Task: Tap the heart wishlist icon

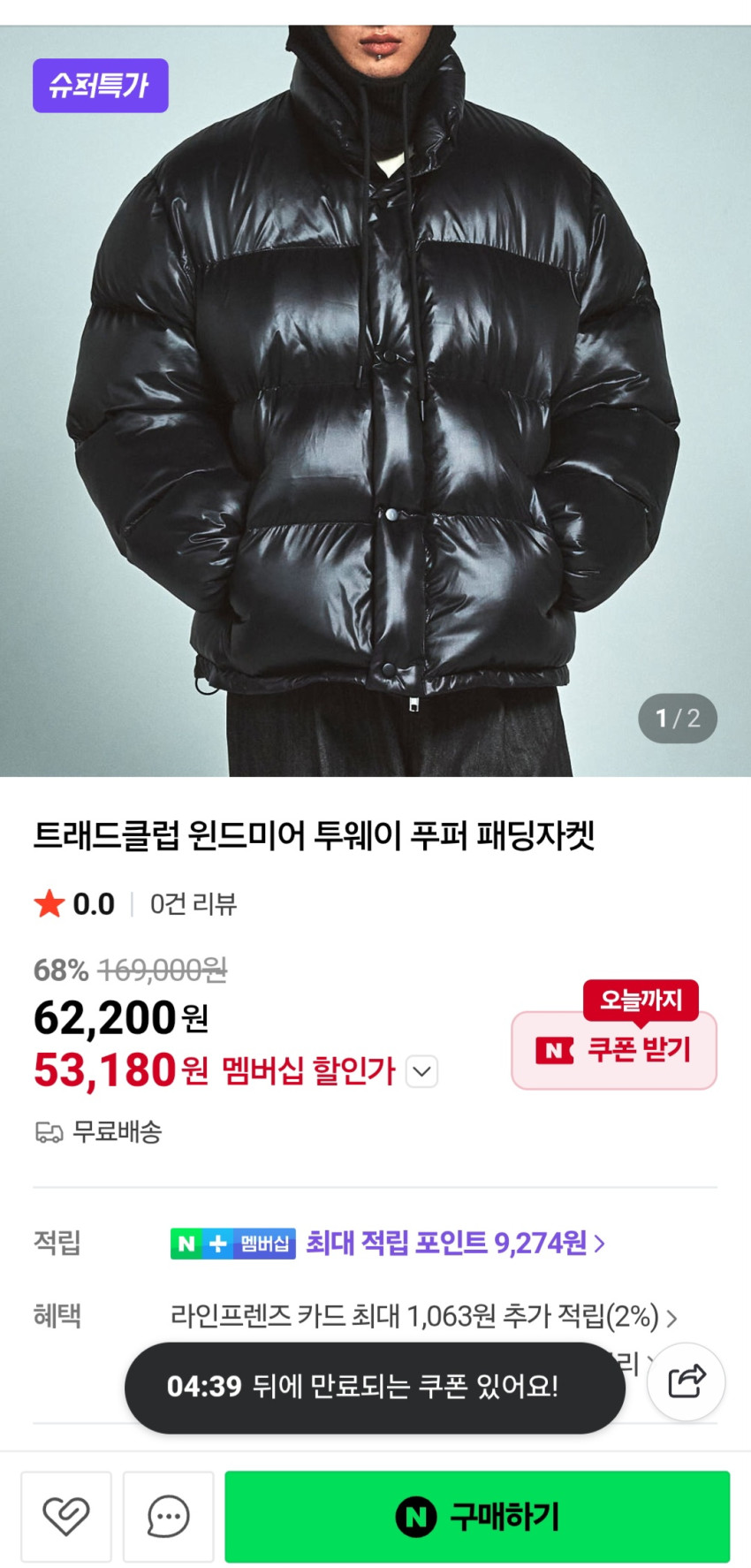Action: (66, 1517)
